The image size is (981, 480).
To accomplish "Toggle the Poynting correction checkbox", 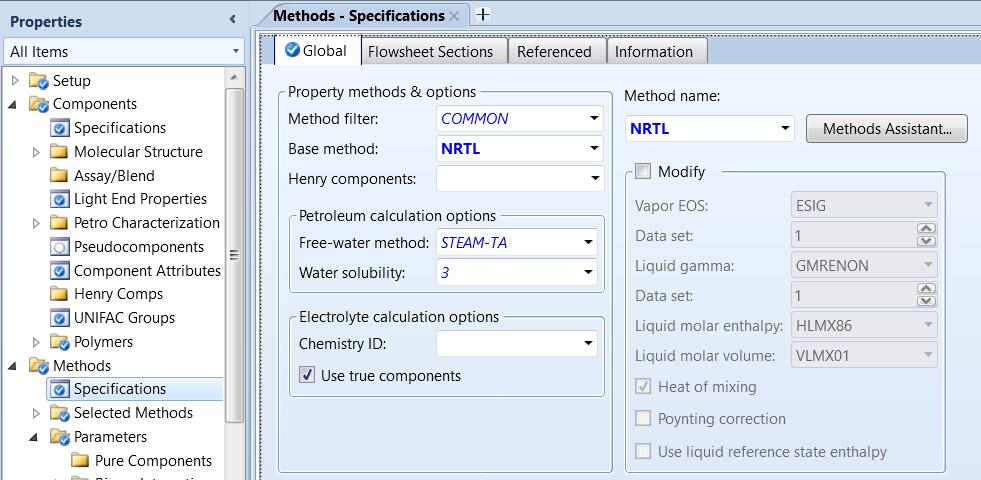I will pos(643,419).
